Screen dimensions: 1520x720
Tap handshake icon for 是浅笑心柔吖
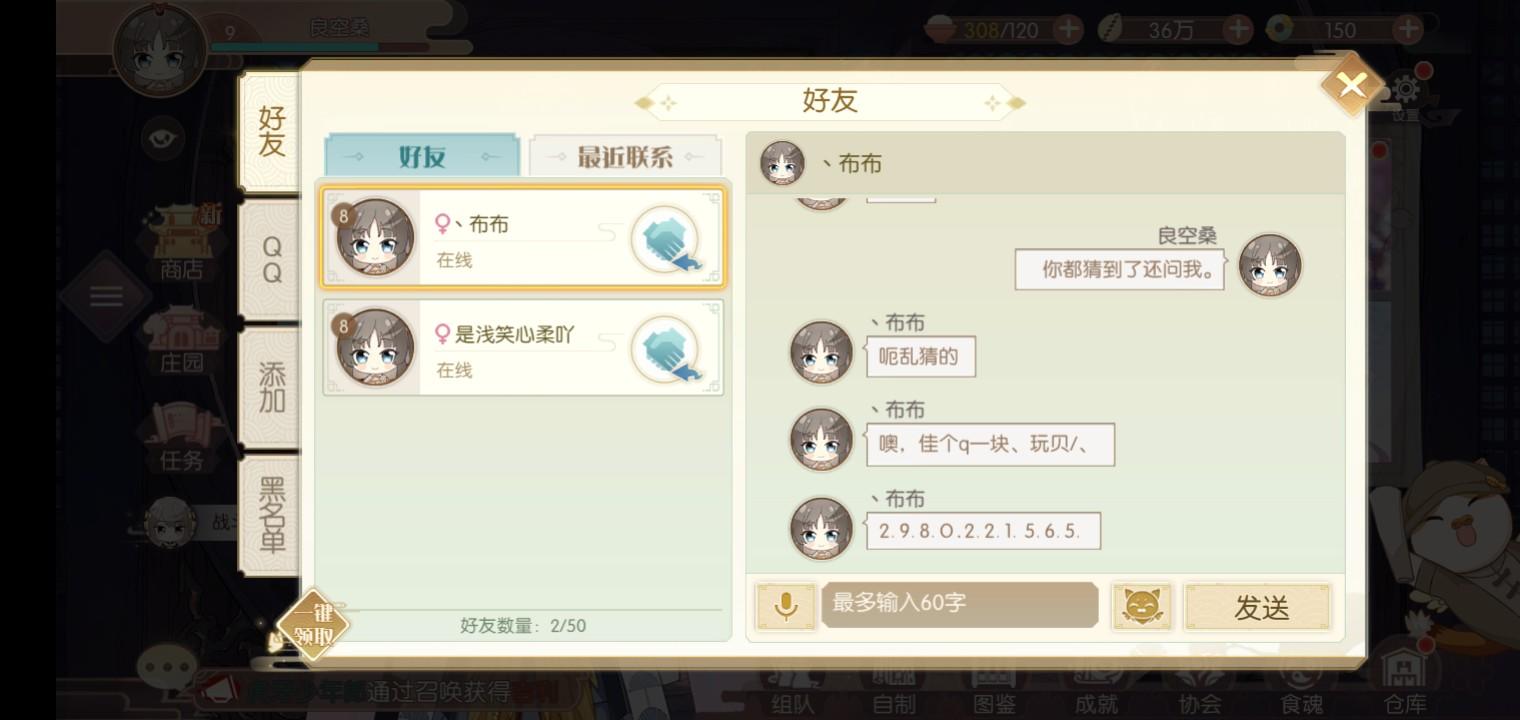click(667, 349)
